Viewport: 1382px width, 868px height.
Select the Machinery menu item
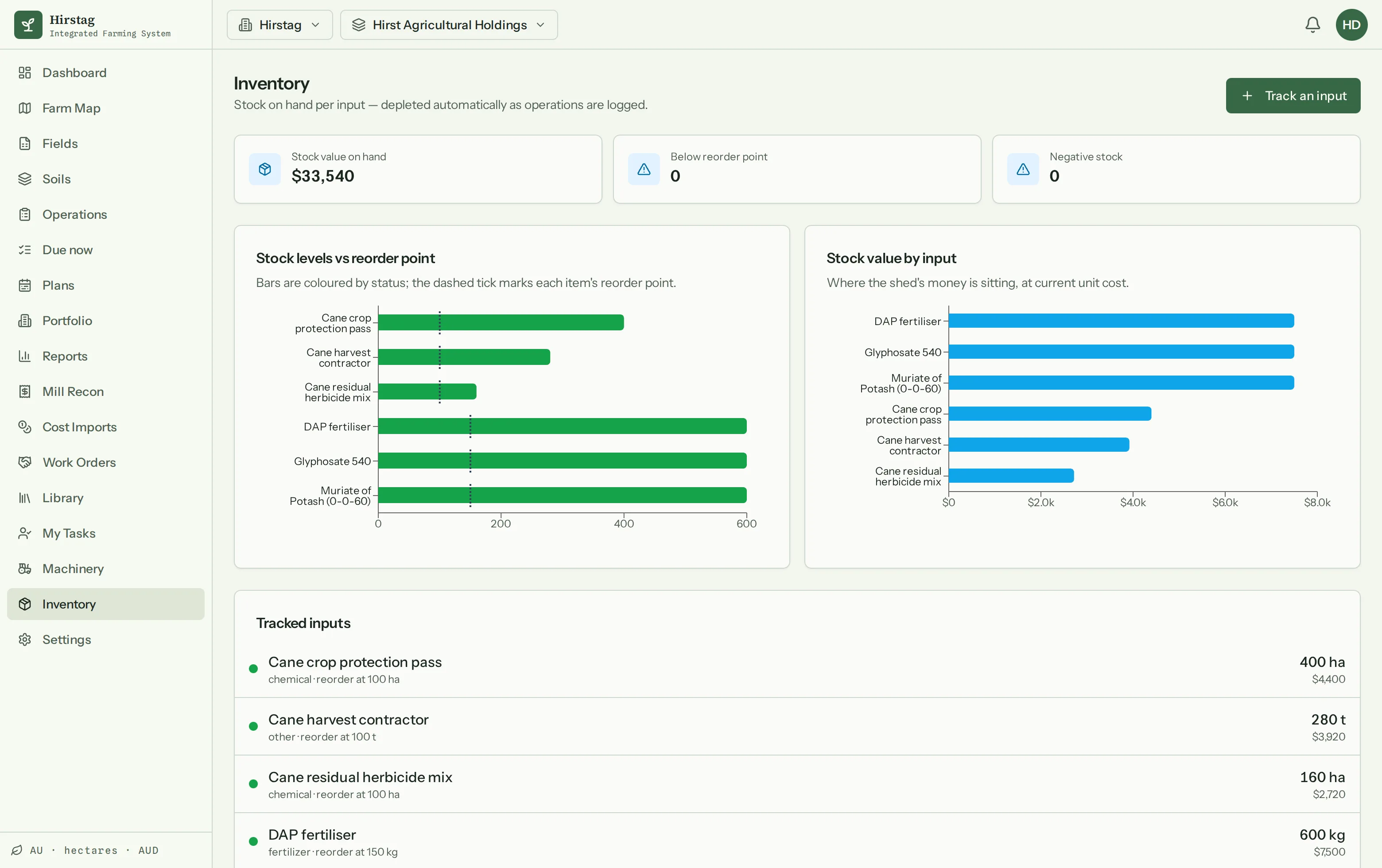(x=105, y=569)
